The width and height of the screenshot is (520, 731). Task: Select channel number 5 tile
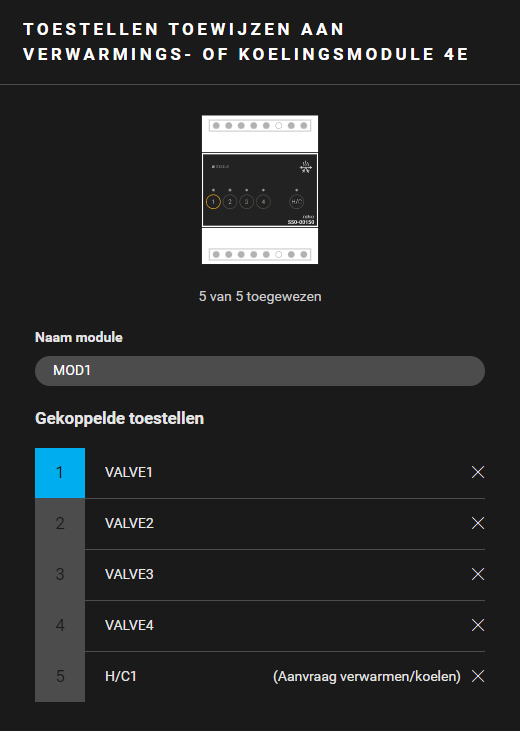[x=60, y=676]
